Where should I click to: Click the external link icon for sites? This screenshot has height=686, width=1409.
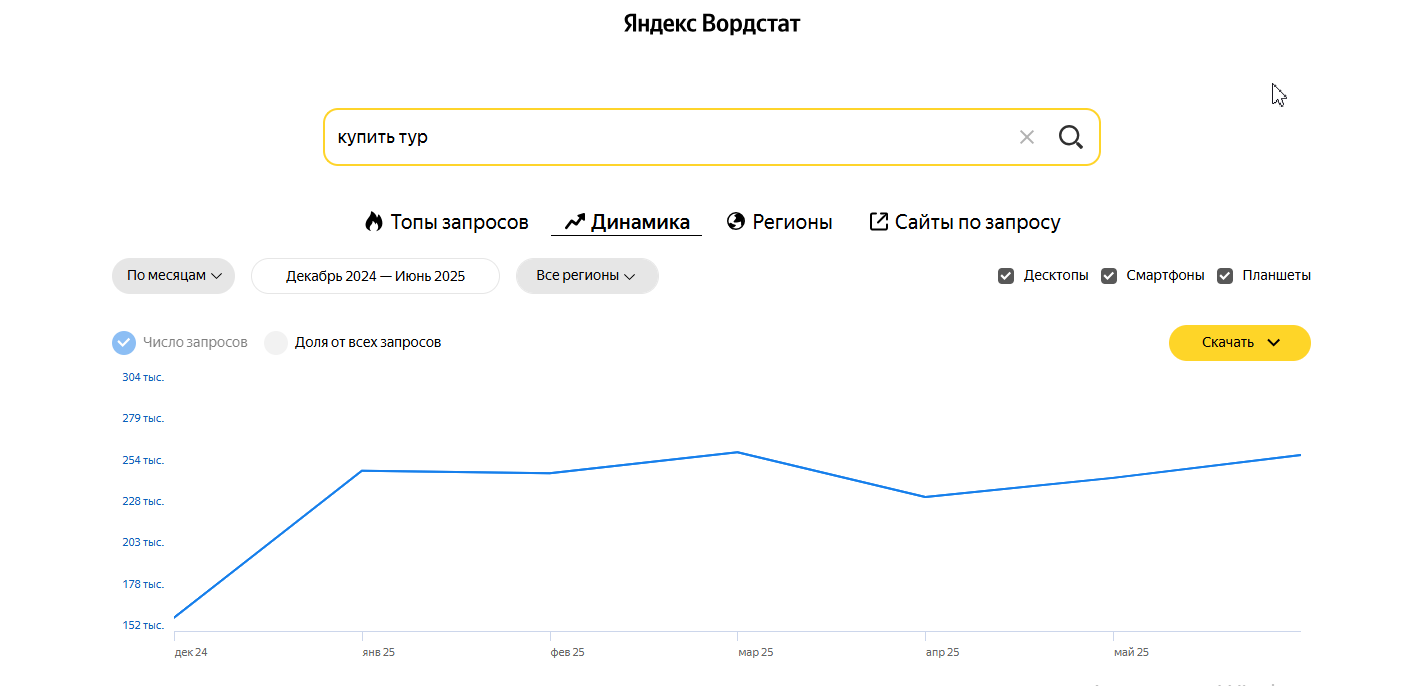(x=878, y=222)
